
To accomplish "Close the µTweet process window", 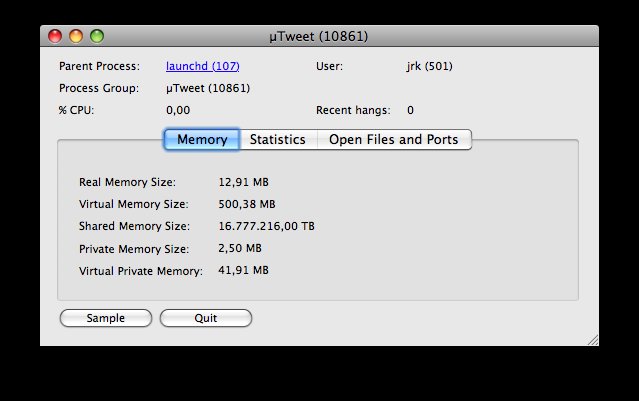I will (x=55, y=36).
